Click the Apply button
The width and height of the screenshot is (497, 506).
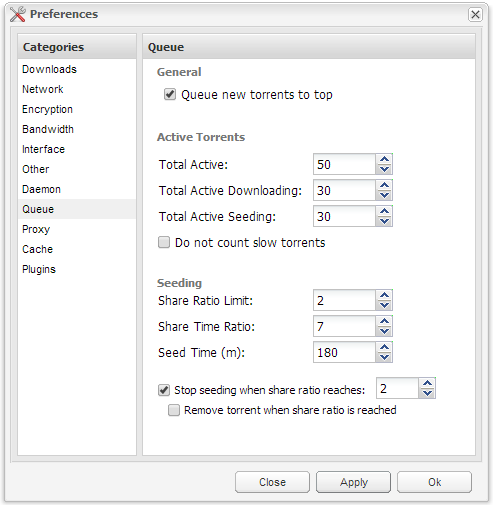coord(353,482)
